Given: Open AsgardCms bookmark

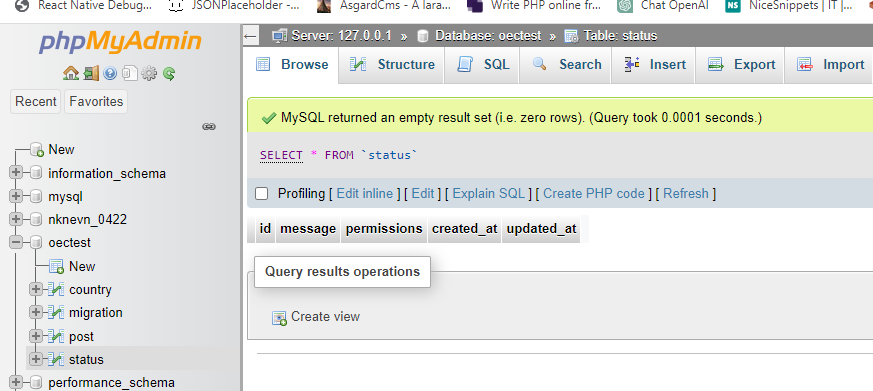Looking at the screenshot, I should pyautogui.click(x=384, y=7).
